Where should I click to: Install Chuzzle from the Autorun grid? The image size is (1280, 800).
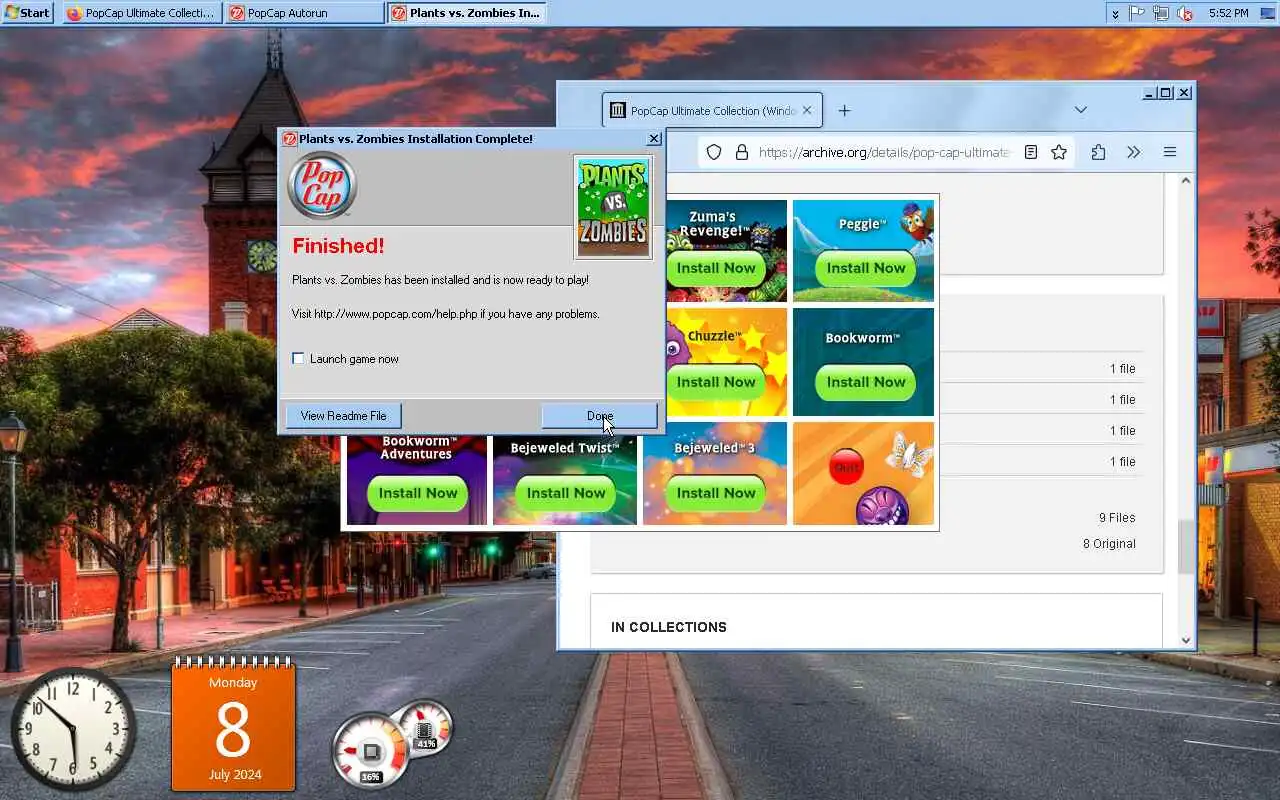716,382
